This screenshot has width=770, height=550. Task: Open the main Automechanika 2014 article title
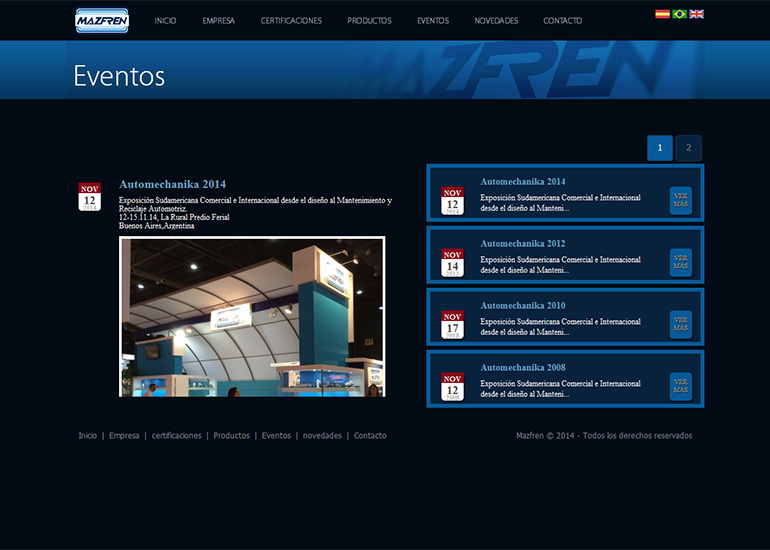point(172,184)
